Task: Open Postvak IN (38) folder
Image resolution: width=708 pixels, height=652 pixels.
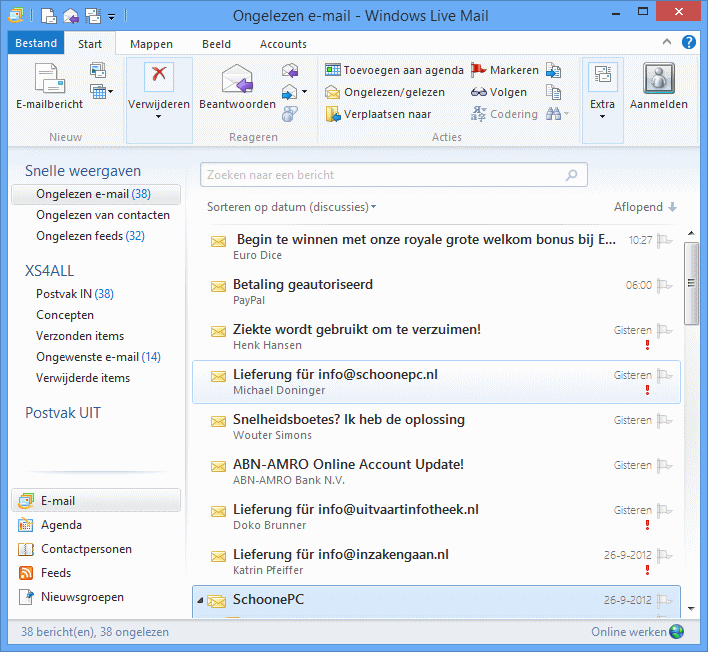Action: coord(75,294)
